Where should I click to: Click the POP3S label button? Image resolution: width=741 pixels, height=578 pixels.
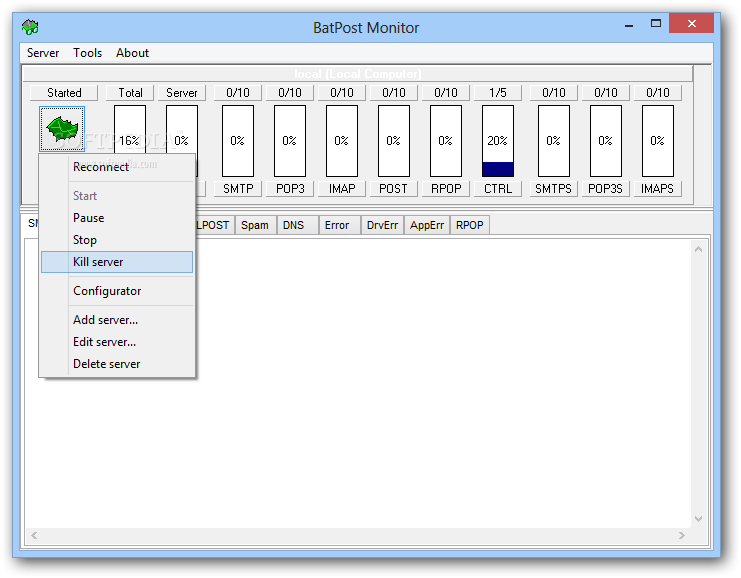tap(605, 189)
